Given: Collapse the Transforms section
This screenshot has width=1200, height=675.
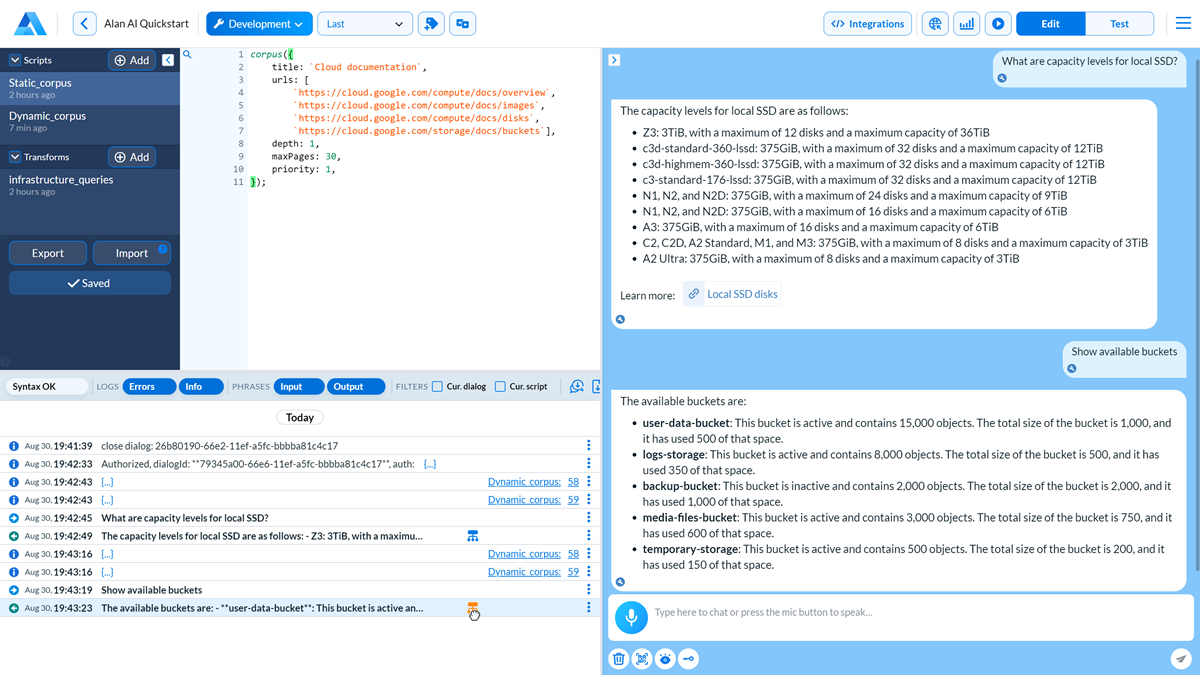Looking at the screenshot, I should tap(15, 157).
